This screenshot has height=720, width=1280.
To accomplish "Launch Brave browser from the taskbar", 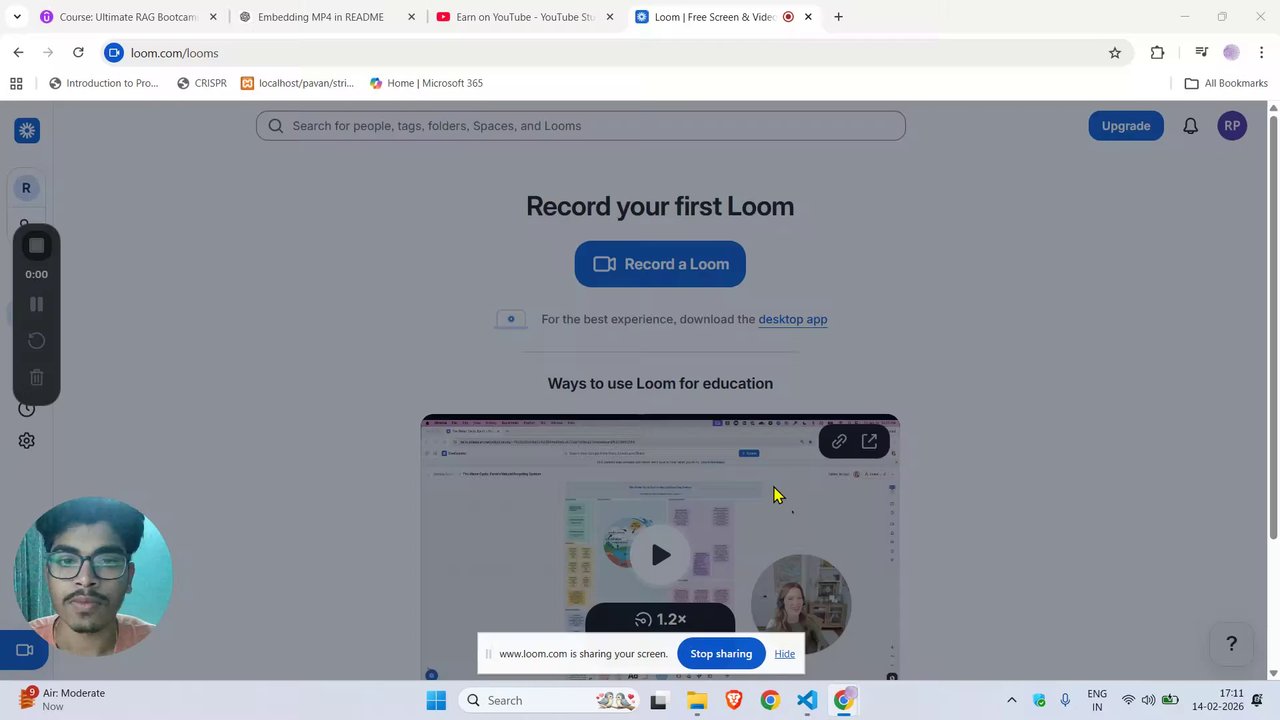I will pyautogui.click(x=734, y=701).
